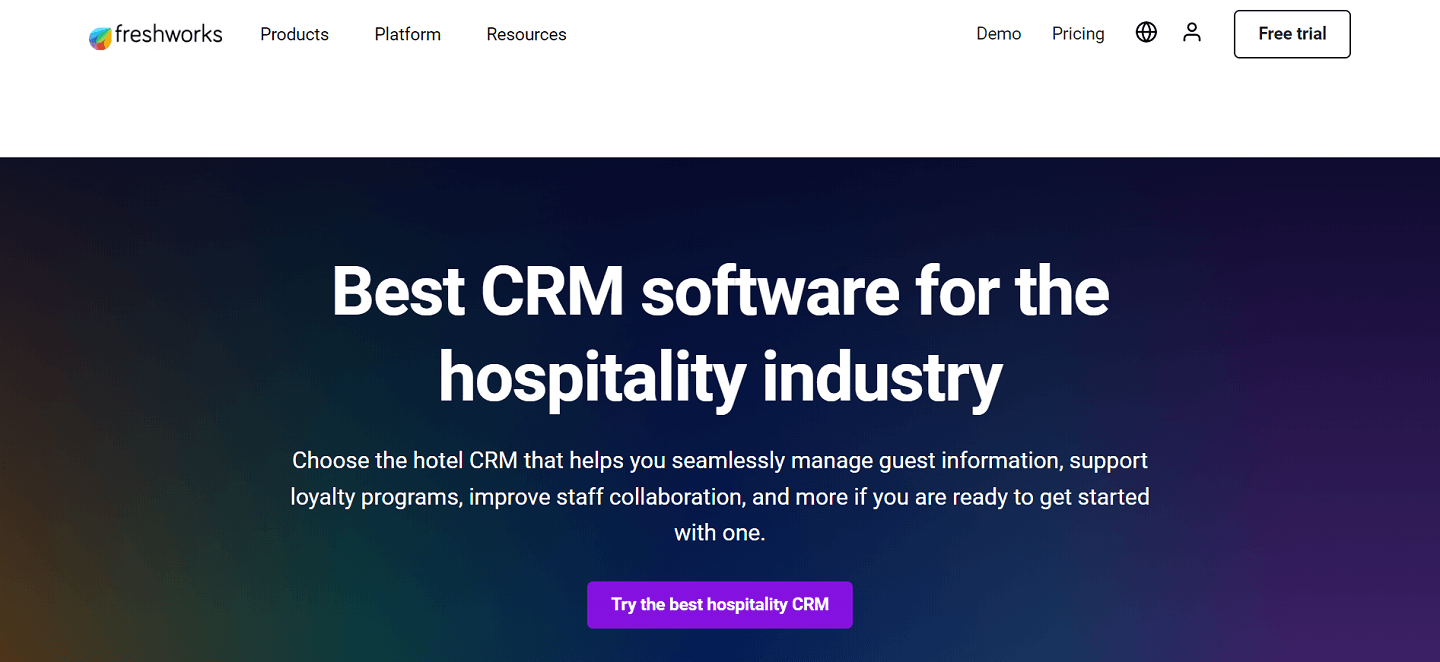
Task: Open the Products navigation menu
Action: pos(294,34)
